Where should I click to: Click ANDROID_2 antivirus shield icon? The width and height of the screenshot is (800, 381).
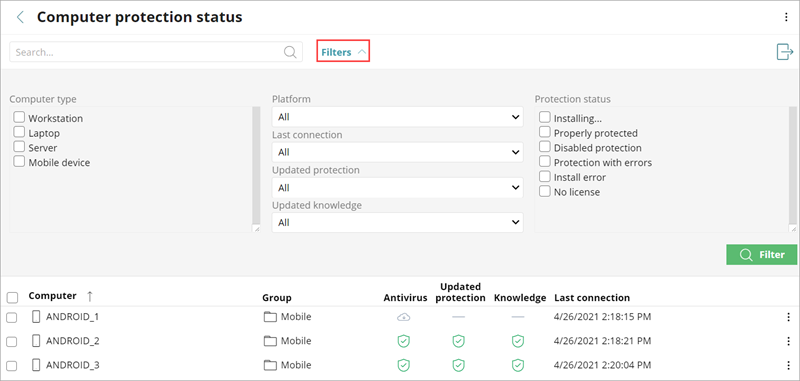point(404,341)
